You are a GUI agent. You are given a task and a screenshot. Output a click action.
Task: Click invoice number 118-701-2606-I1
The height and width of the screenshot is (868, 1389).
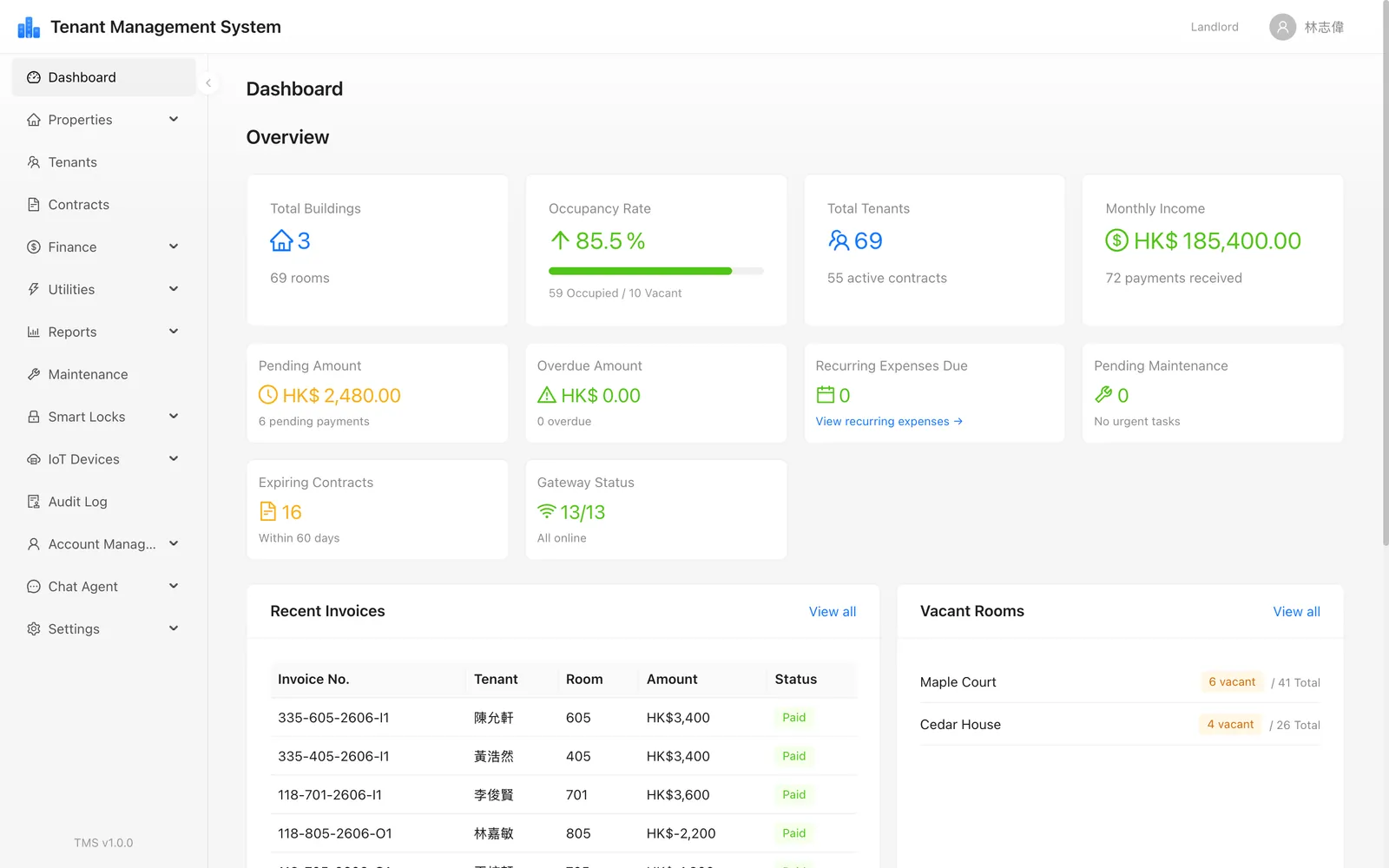(x=330, y=795)
